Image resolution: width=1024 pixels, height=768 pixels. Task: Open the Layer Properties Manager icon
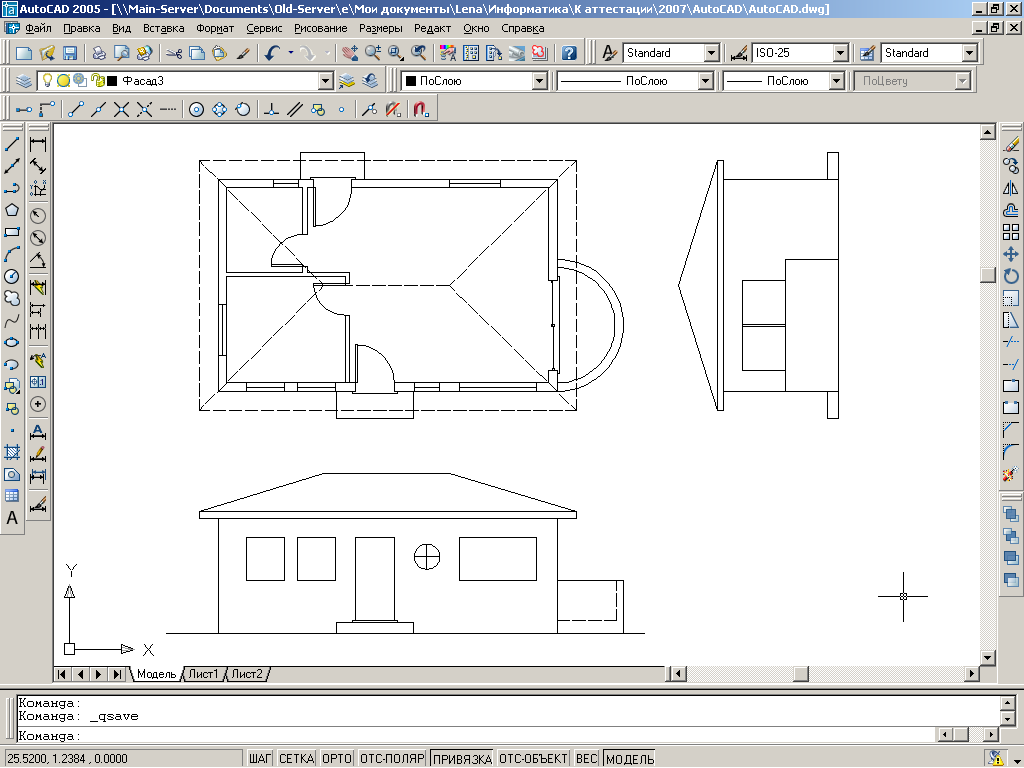pyautogui.click(x=24, y=81)
